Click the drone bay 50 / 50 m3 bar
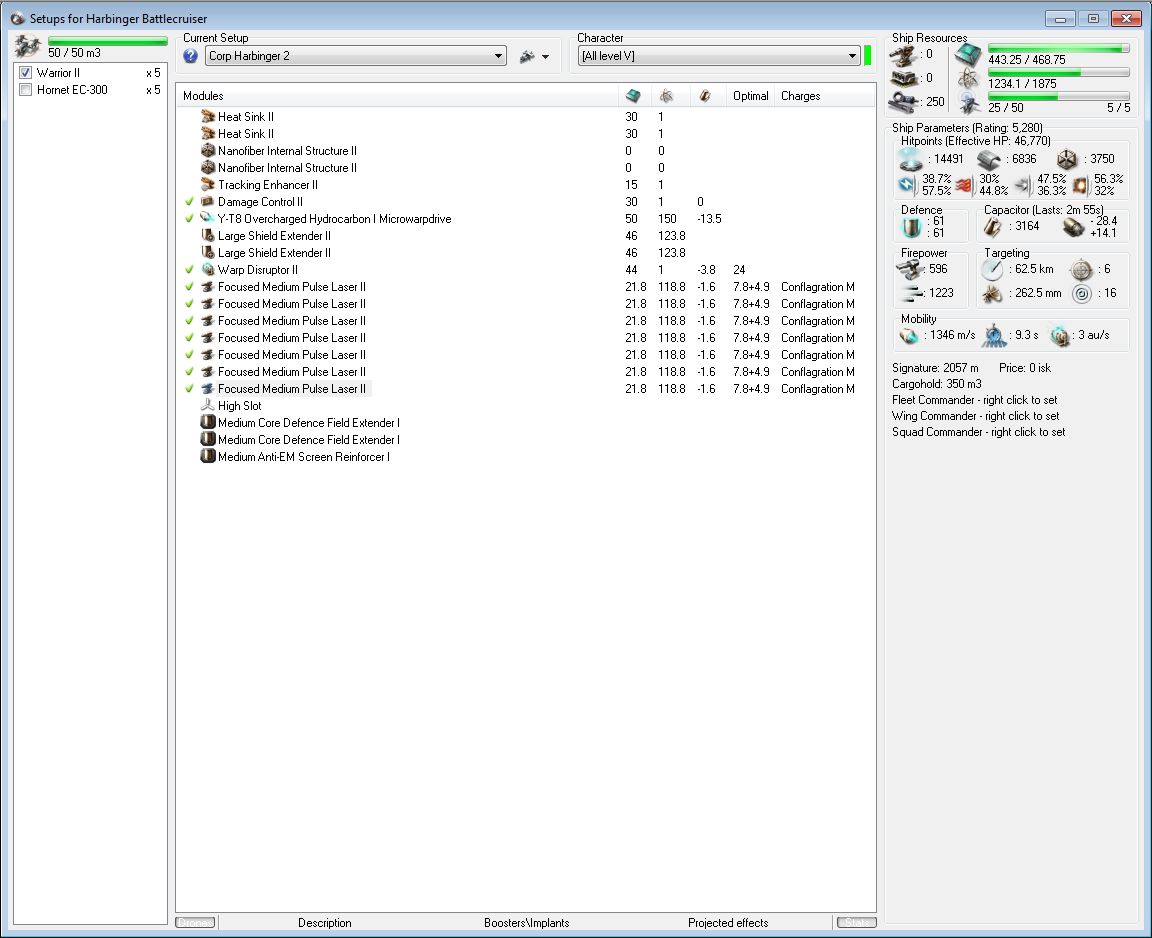 point(107,41)
